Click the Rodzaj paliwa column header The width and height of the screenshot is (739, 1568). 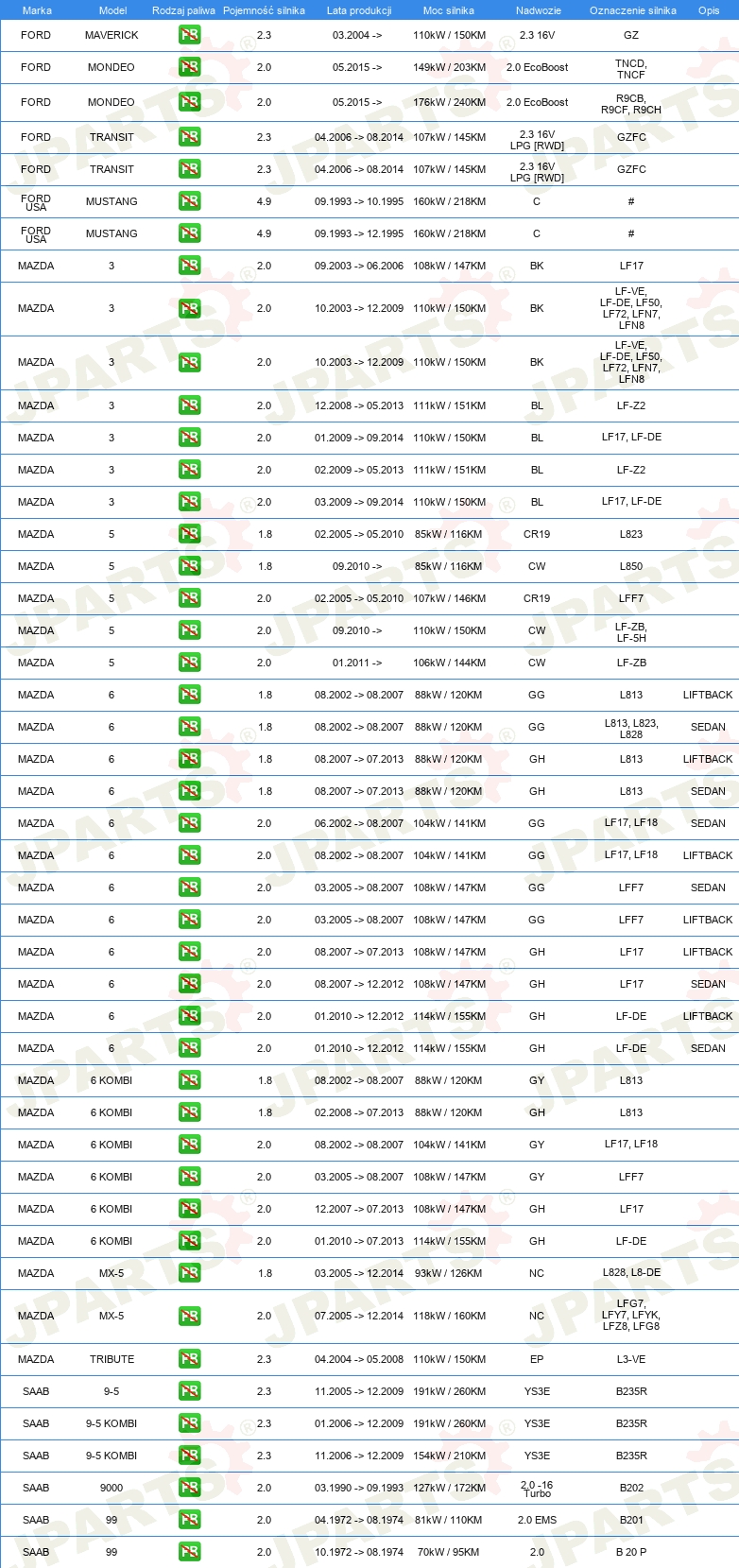183,10
